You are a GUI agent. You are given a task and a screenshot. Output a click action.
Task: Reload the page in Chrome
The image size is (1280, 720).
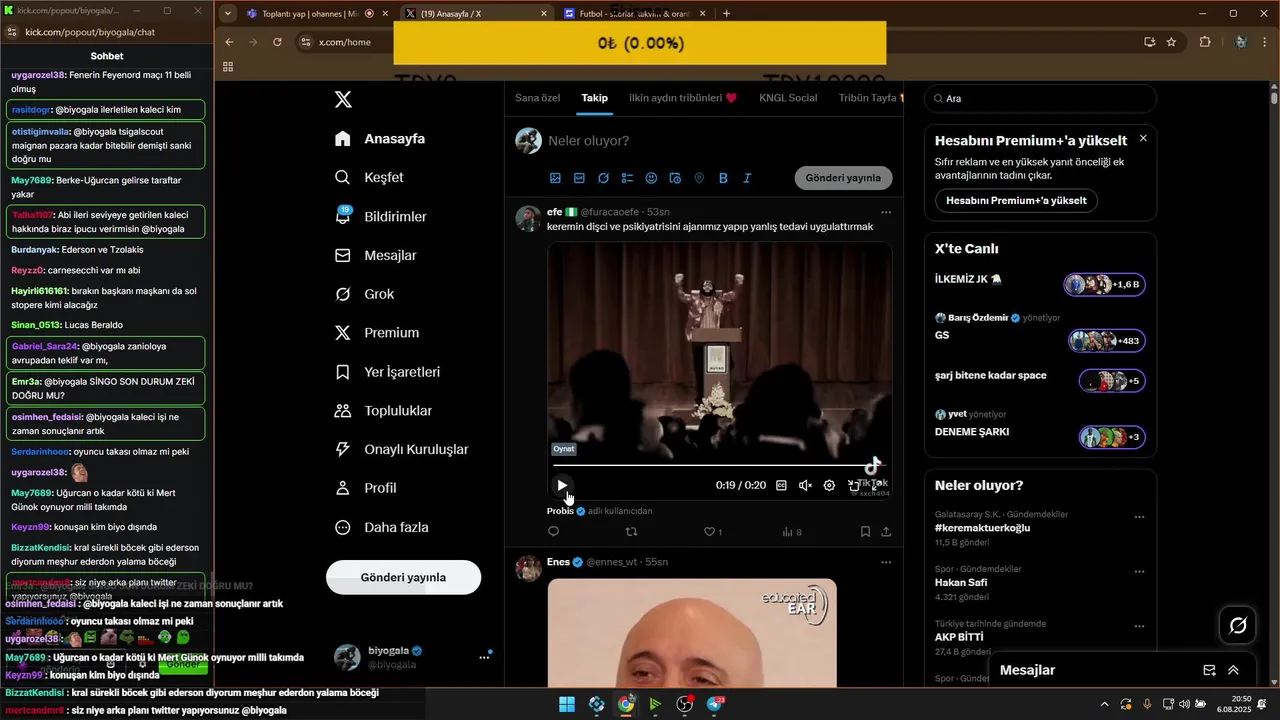277,42
